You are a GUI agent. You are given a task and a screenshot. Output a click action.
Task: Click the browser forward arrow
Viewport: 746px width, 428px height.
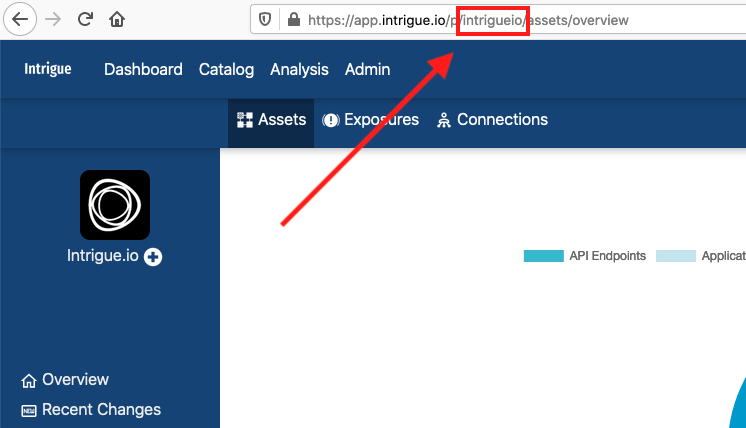click(x=53, y=19)
